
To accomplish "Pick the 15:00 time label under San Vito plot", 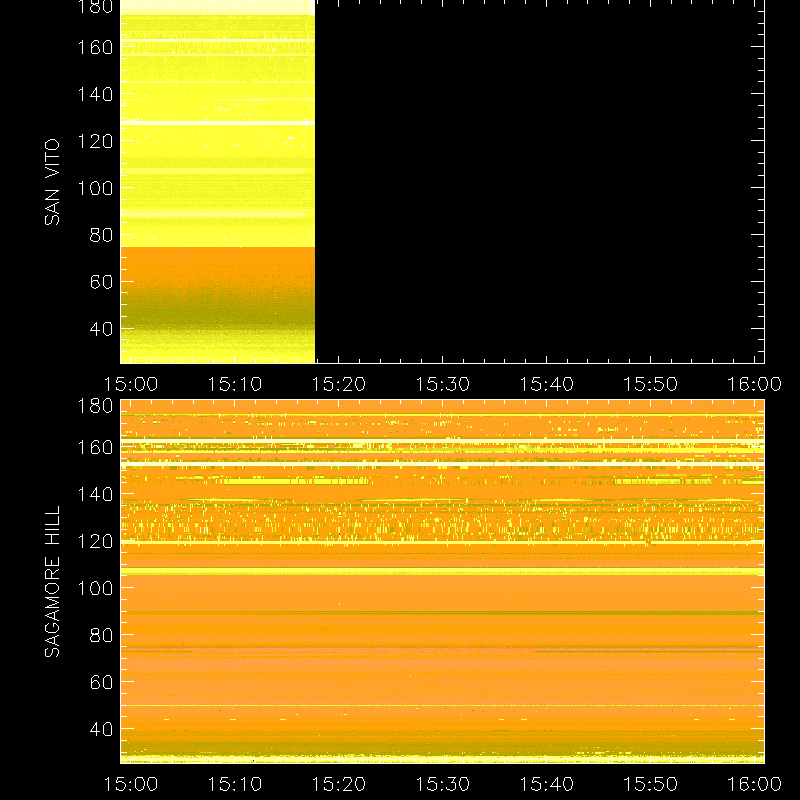I will 131,384.
